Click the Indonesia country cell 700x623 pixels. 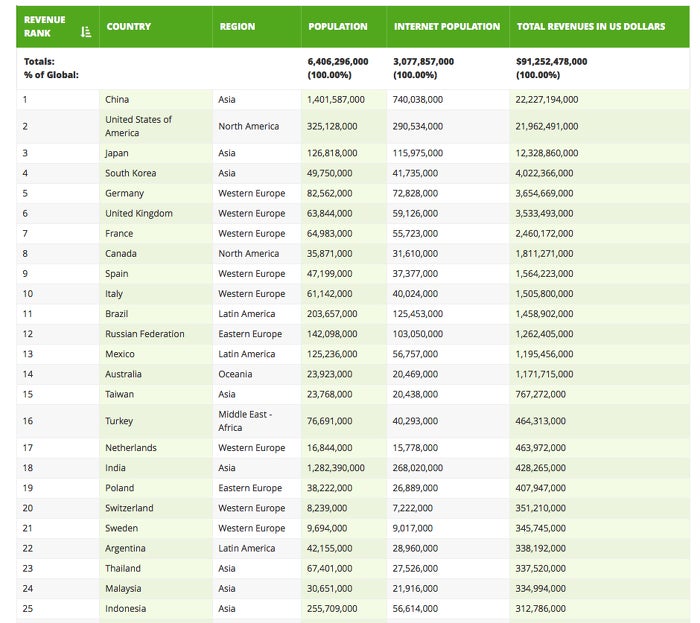pyautogui.click(x=126, y=608)
